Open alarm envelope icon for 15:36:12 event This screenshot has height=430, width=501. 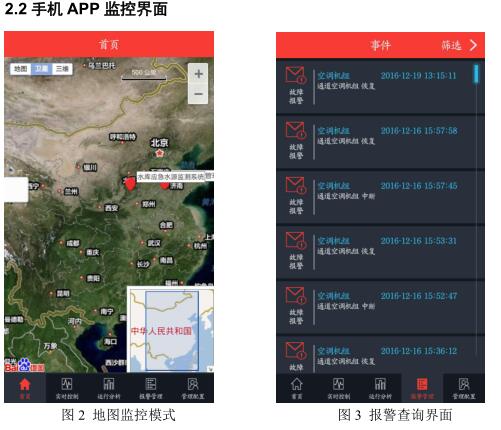click(x=296, y=350)
